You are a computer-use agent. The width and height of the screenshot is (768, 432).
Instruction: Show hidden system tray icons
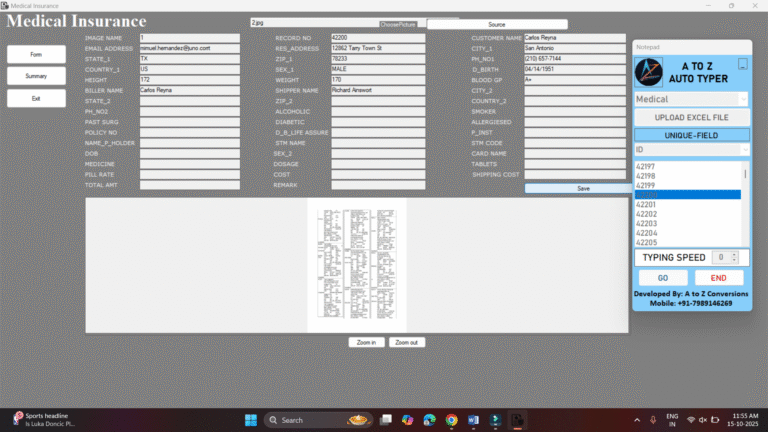point(637,420)
